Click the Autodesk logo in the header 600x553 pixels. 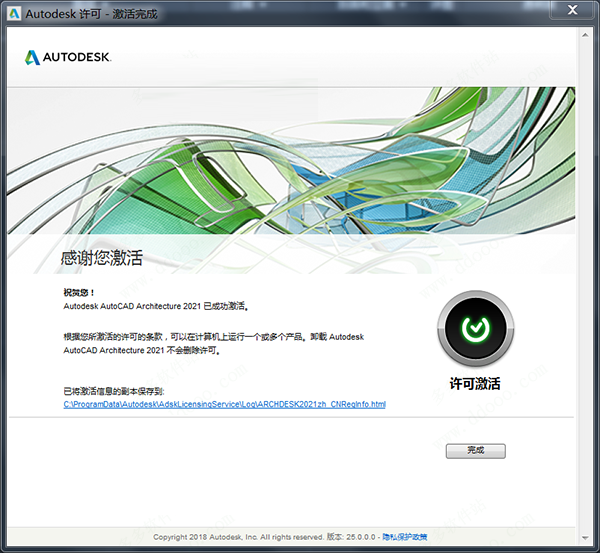point(68,57)
